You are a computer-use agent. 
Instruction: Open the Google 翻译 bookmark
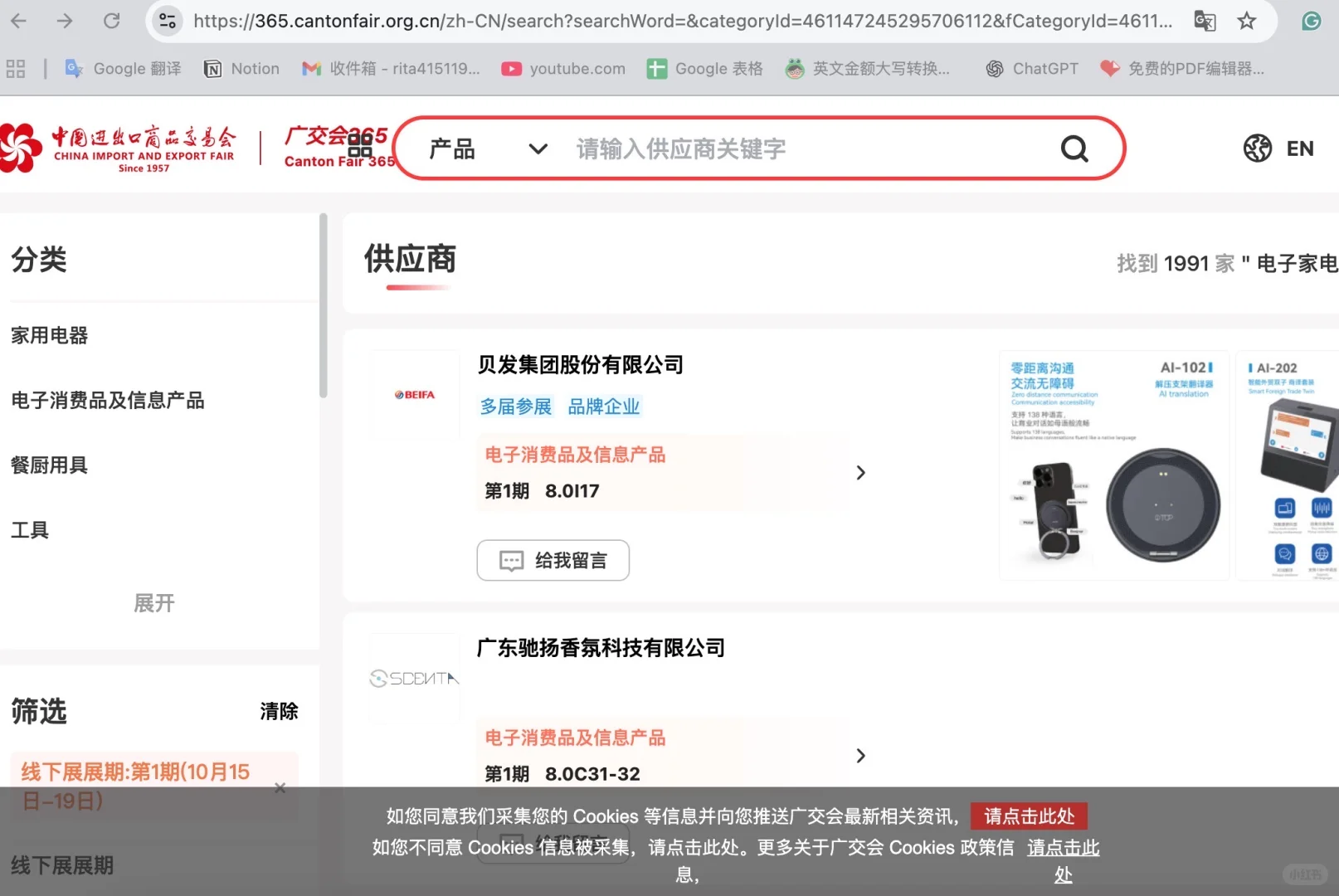pyautogui.click(x=124, y=69)
